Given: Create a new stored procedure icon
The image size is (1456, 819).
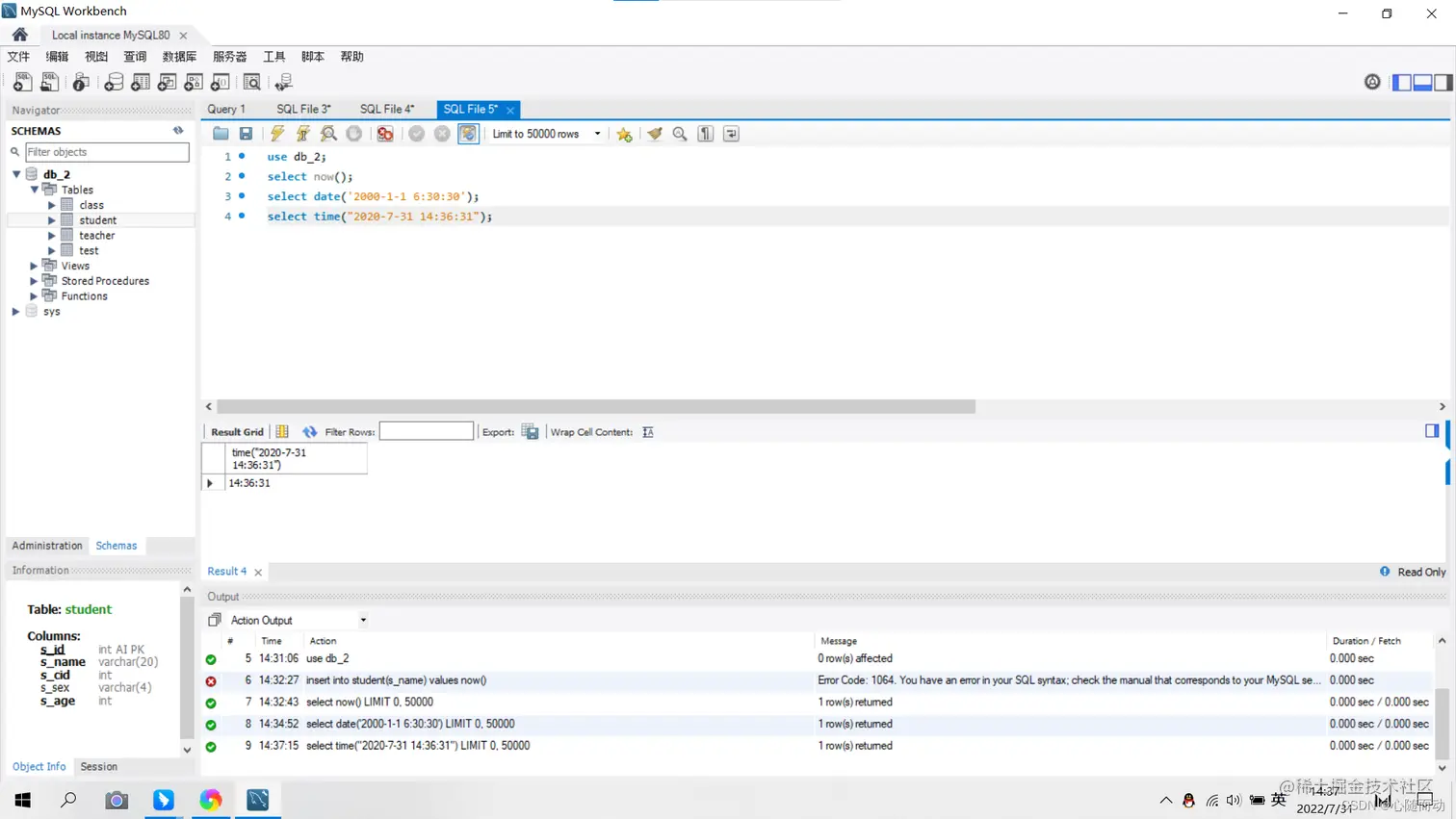Looking at the screenshot, I should (194, 83).
